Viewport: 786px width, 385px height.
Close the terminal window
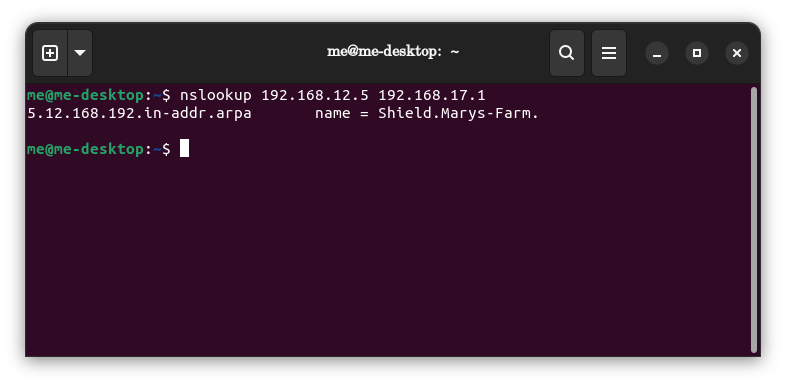coord(737,53)
